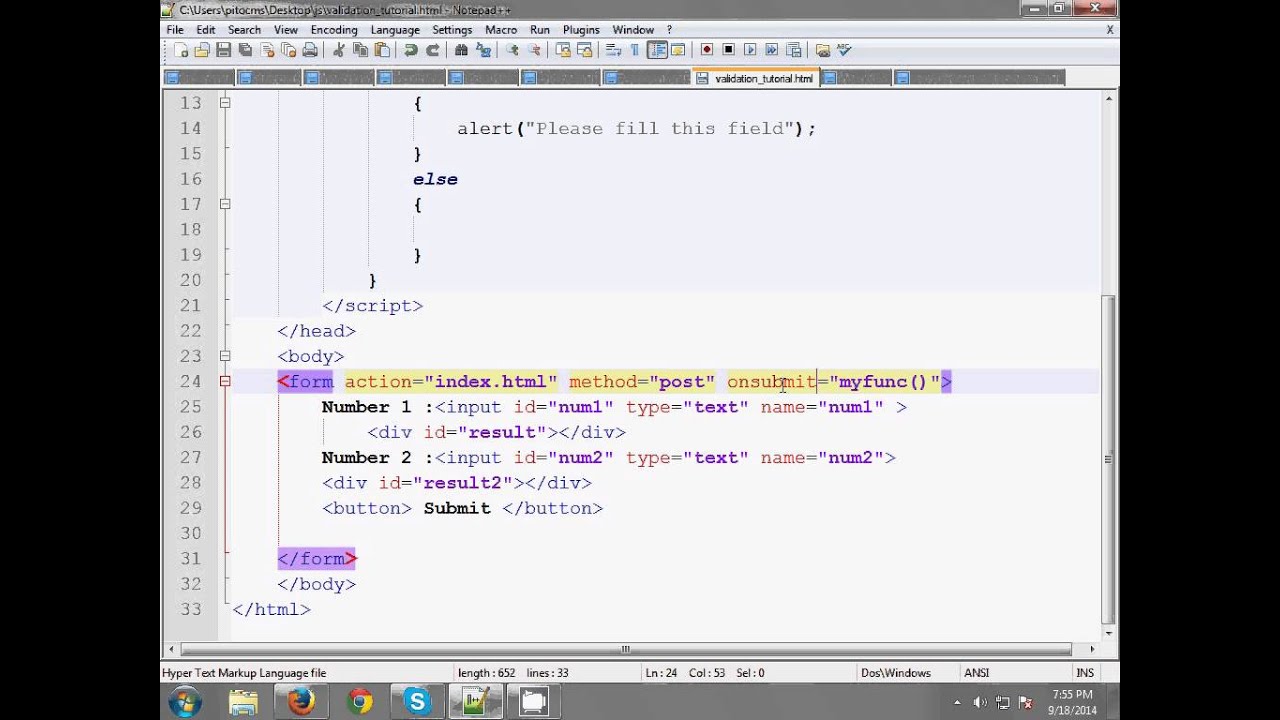Toggle synchronize vertical scrolling
This screenshot has width=1280, height=720.
click(563, 50)
